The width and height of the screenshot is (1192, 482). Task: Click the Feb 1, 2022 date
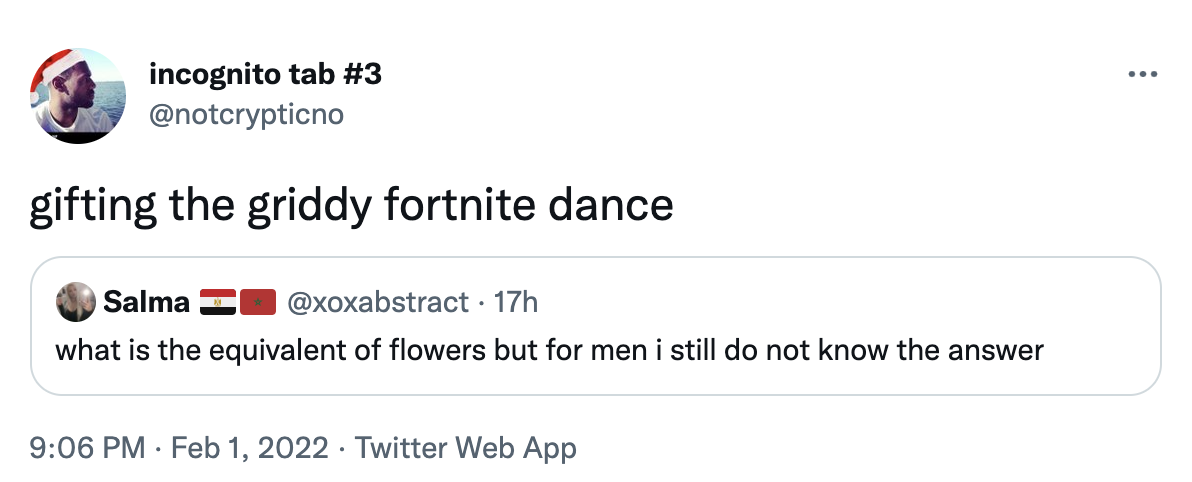pyautogui.click(x=248, y=448)
